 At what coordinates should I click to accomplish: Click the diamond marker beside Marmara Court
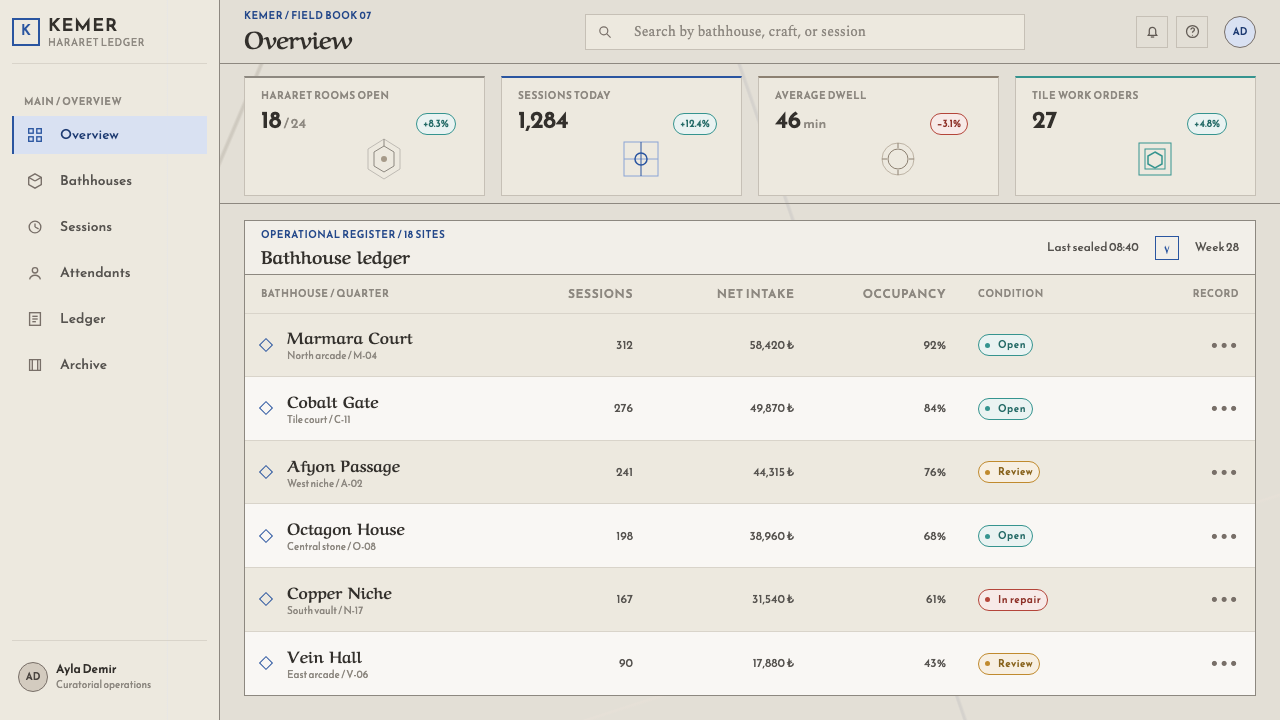(266, 345)
